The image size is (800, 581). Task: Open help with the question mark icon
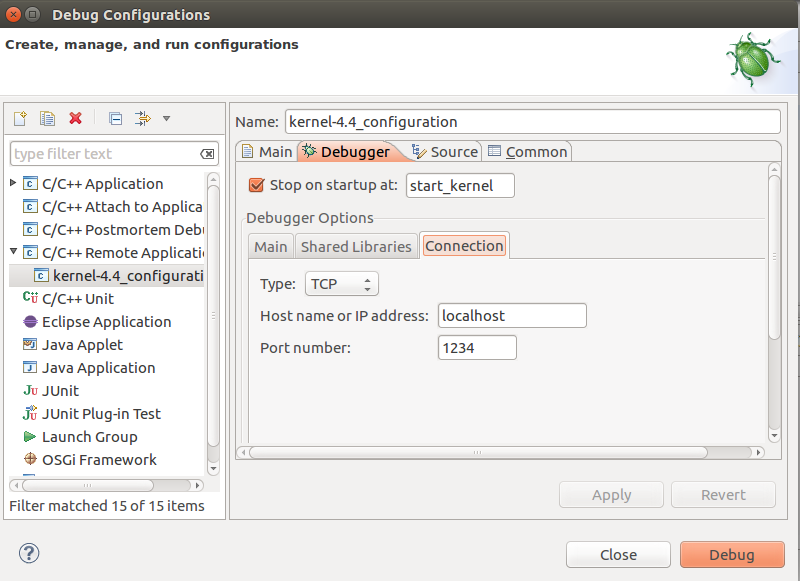coord(29,553)
